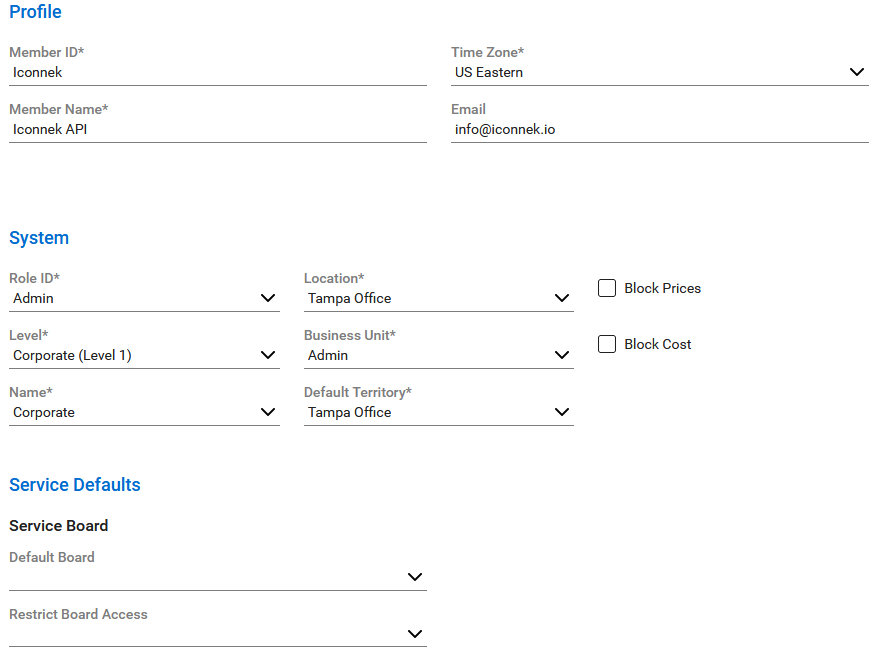
Task: Click the Profile section heading
Action: click(x=35, y=12)
